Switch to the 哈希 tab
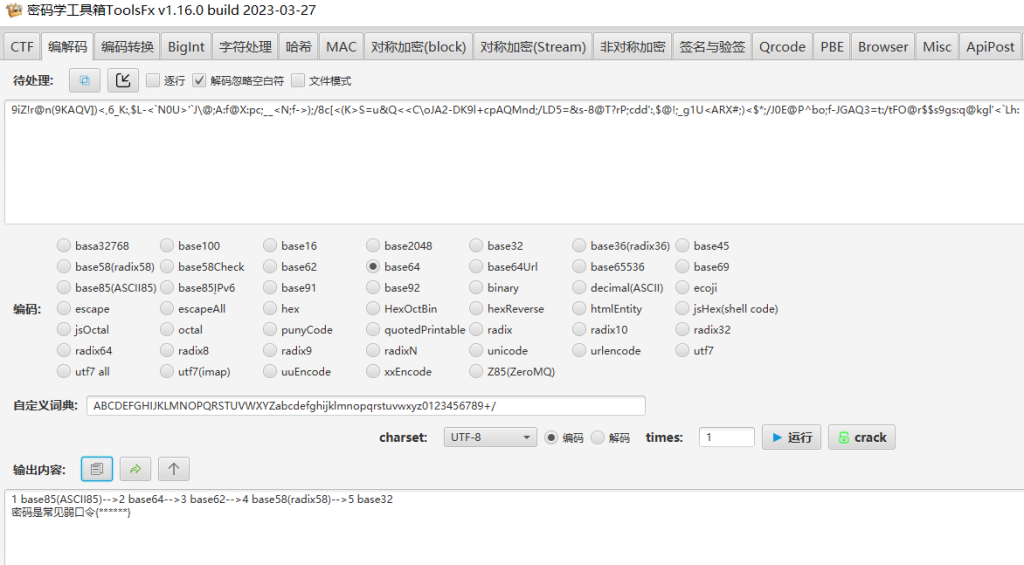The image size is (1024, 565). (x=298, y=47)
